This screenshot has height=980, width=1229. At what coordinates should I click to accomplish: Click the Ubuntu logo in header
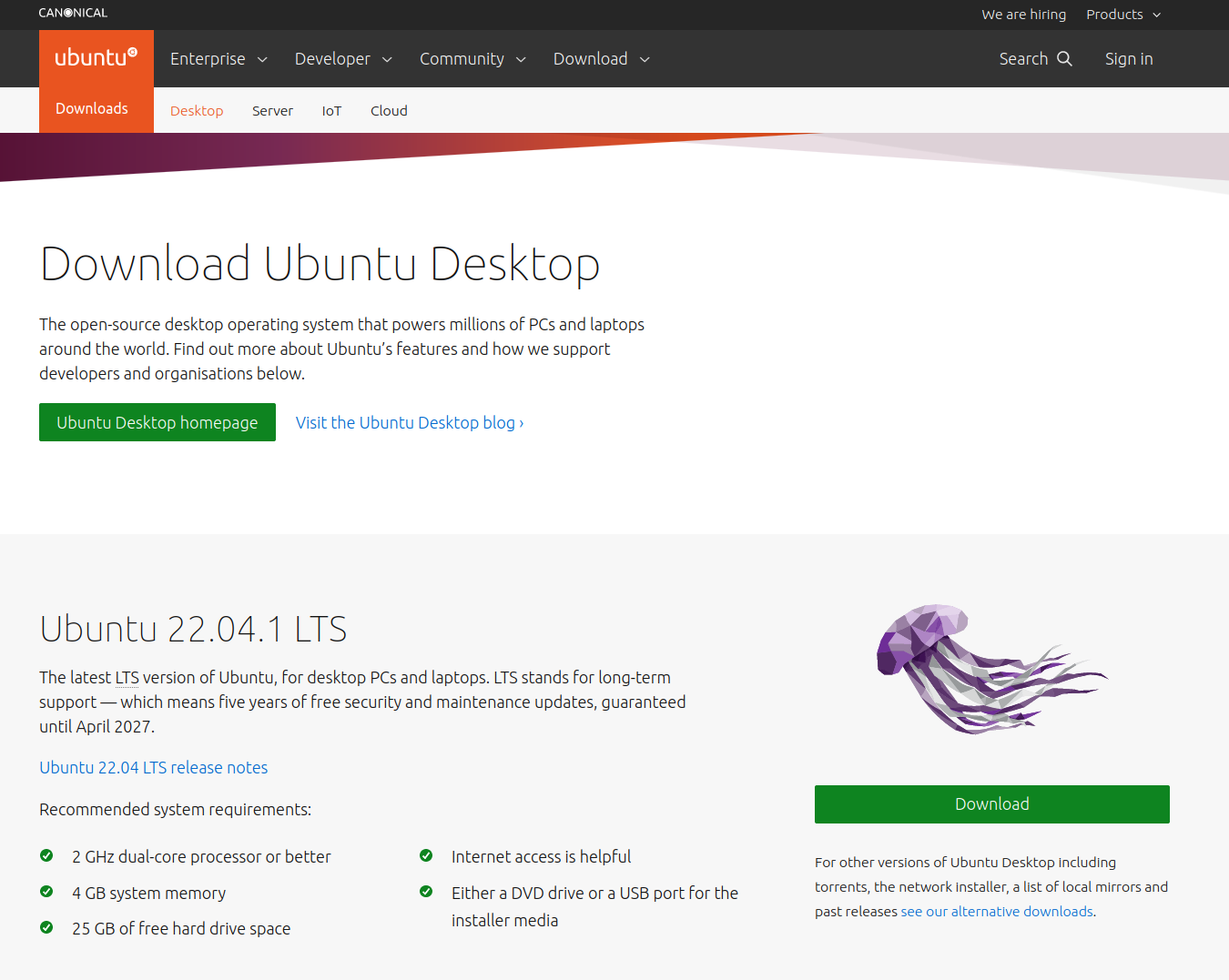click(96, 58)
